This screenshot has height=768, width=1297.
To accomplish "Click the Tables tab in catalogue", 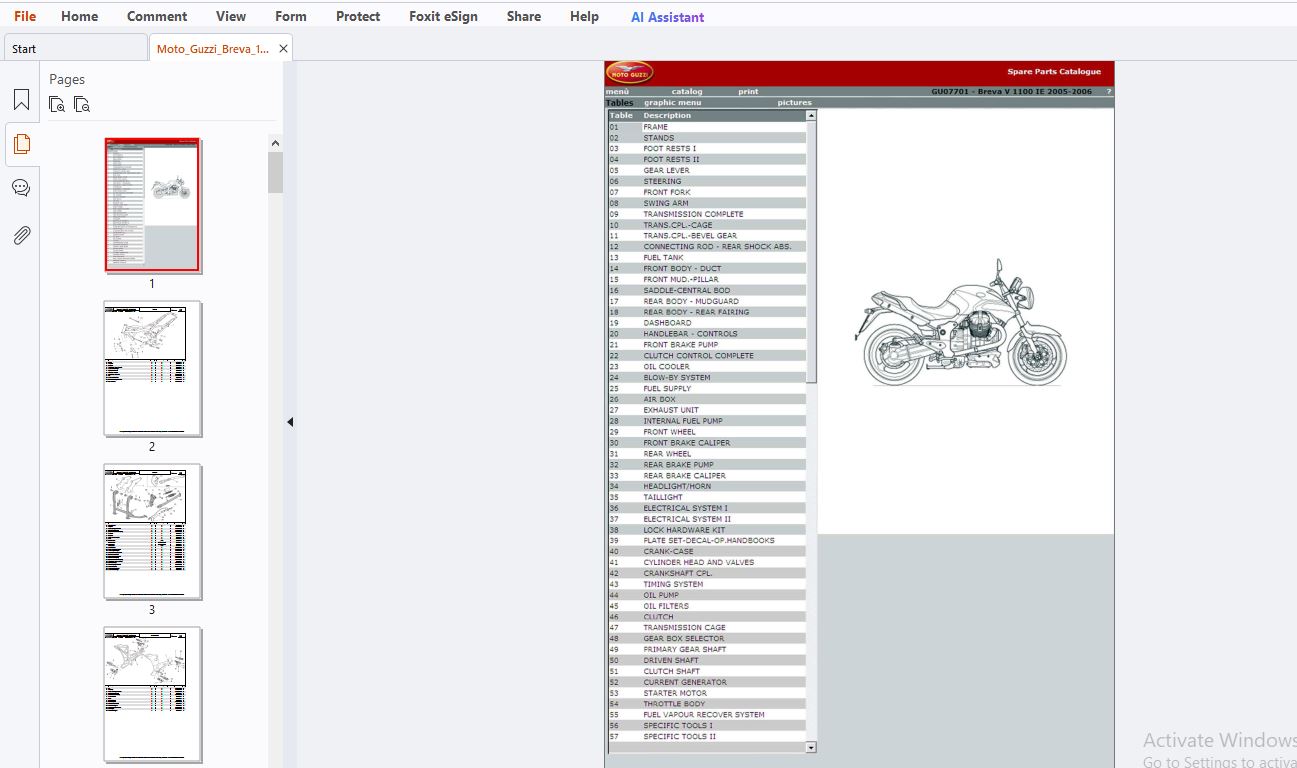I will pos(620,103).
